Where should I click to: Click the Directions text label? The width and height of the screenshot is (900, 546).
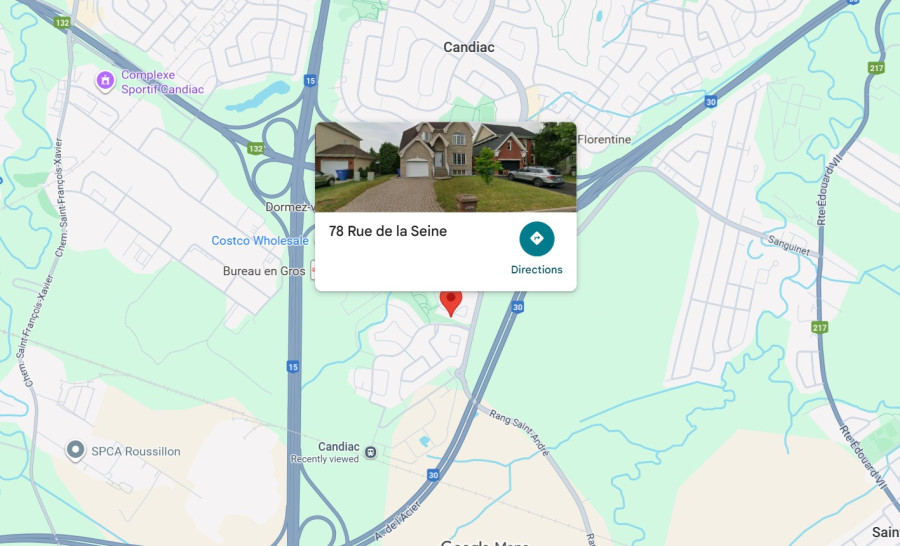click(x=537, y=269)
